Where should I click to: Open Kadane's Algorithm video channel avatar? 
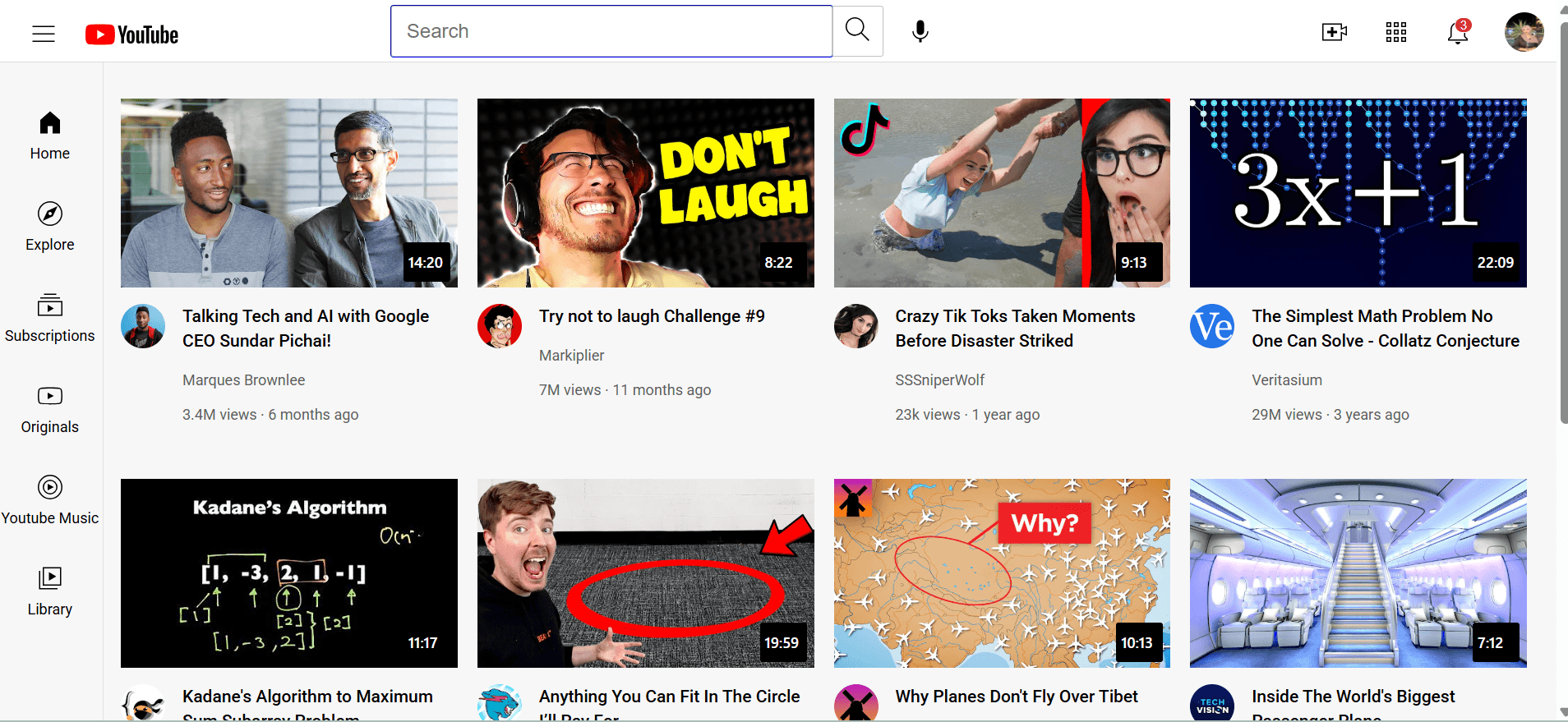coord(143,705)
